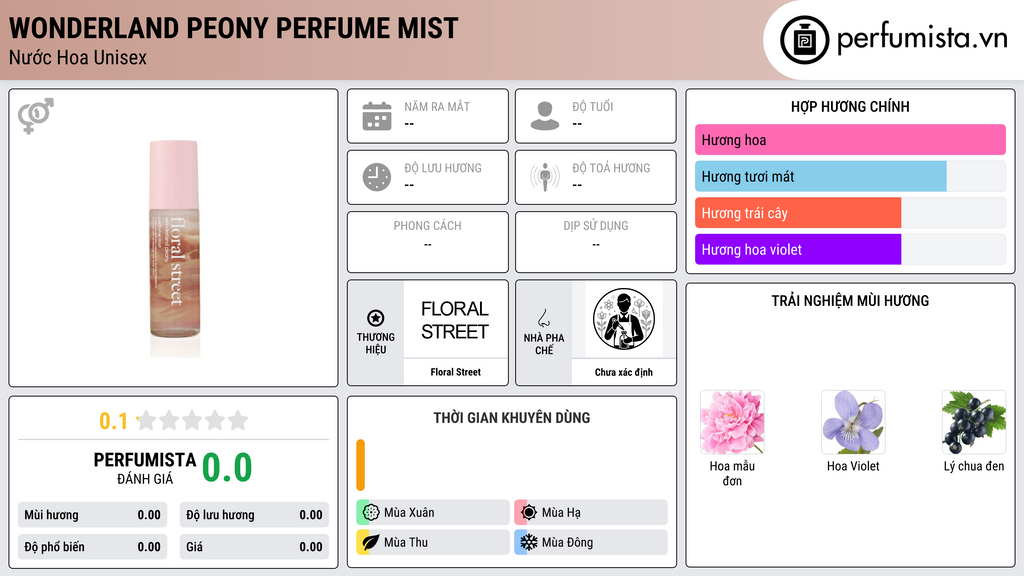Click the star badge icon above Thương hiệu
Image resolution: width=1024 pixels, height=576 pixels.
376,318
